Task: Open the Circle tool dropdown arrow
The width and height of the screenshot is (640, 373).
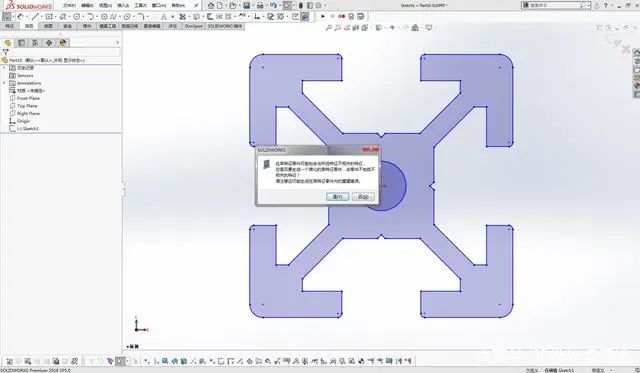Action: click(x=82, y=17)
